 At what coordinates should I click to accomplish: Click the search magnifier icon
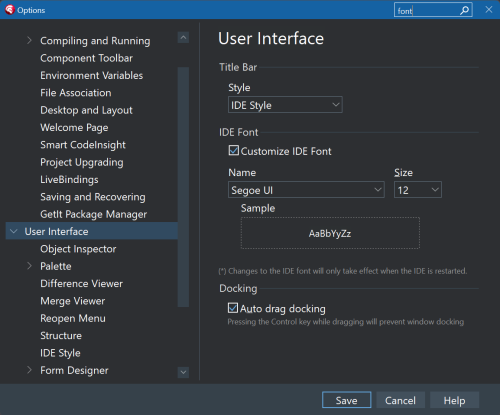coord(464,11)
